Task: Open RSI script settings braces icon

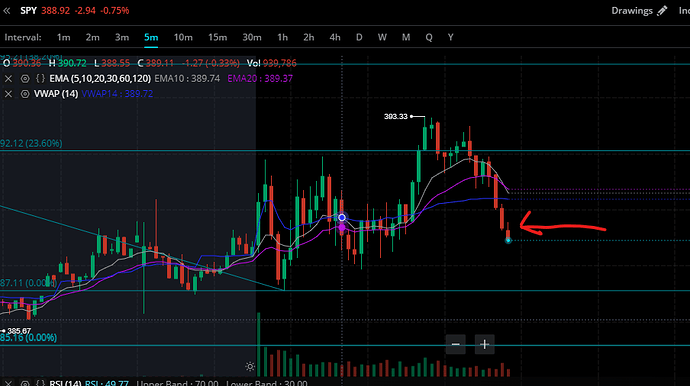Action: [40, 383]
